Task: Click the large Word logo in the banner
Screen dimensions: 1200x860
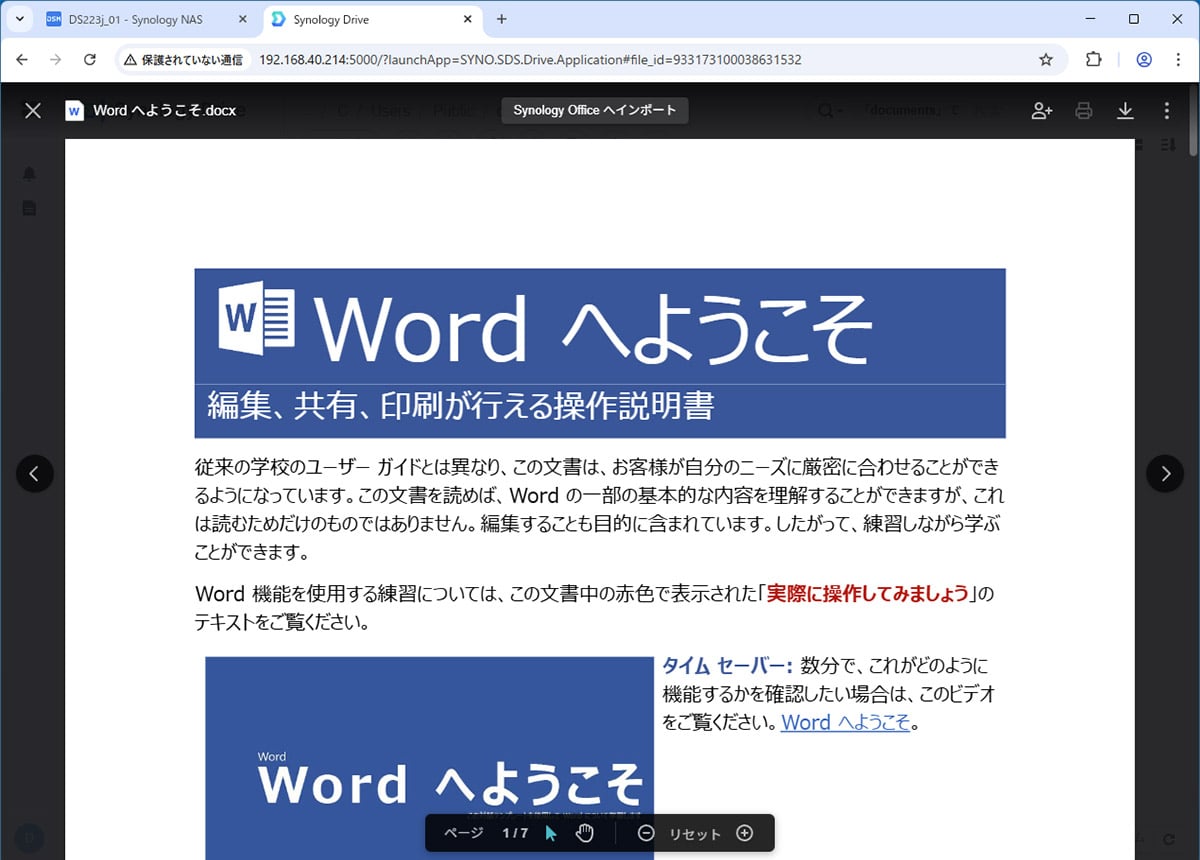Action: point(257,318)
